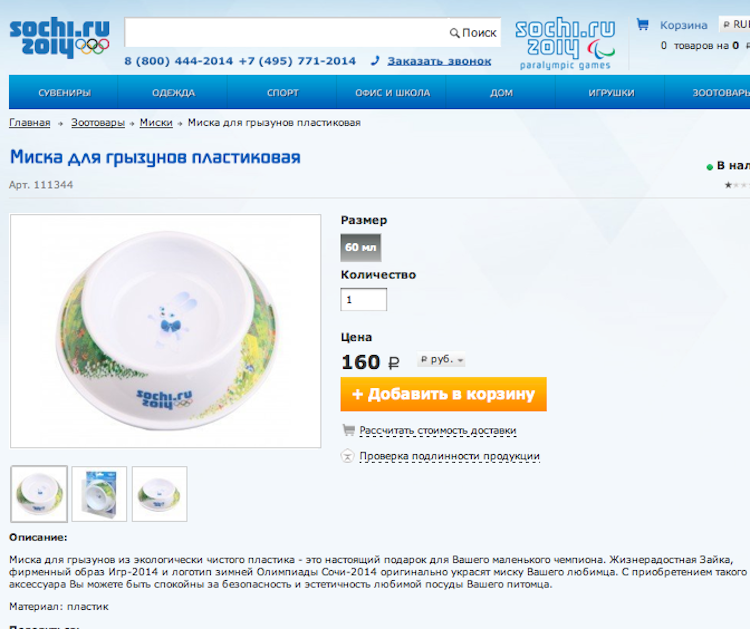Select the packaged bowl thumbnail
The image size is (750, 629).
point(99,494)
